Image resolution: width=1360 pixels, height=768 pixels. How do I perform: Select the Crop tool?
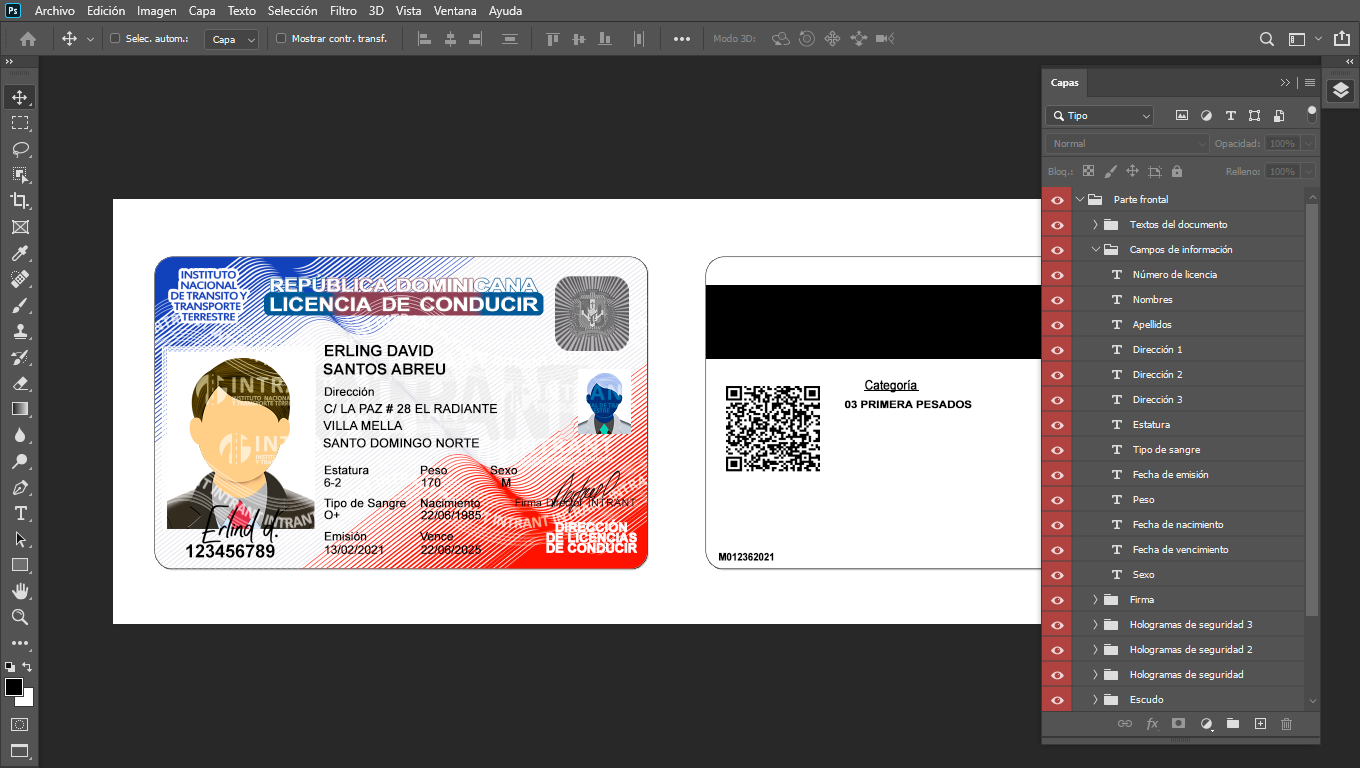point(20,201)
